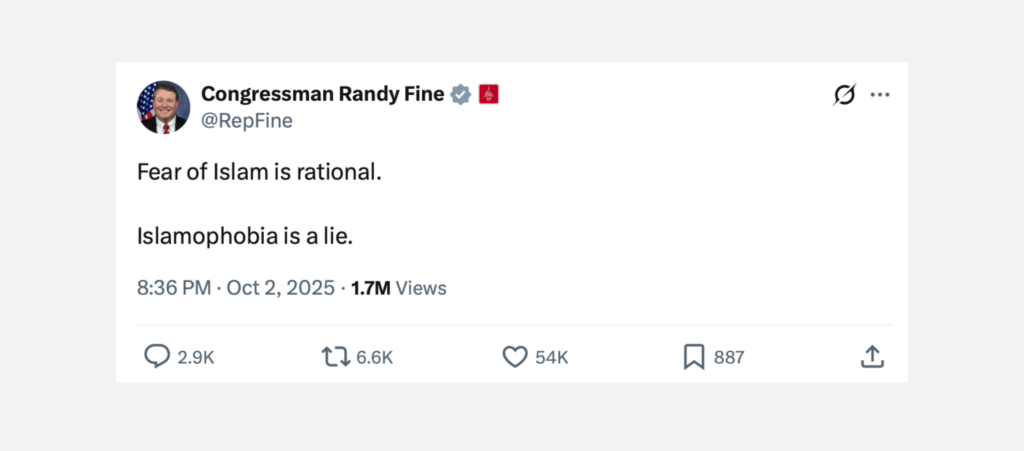Click the 2.9K replies count
This screenshot has width=1024, height=451.
(x=196, y=357)
